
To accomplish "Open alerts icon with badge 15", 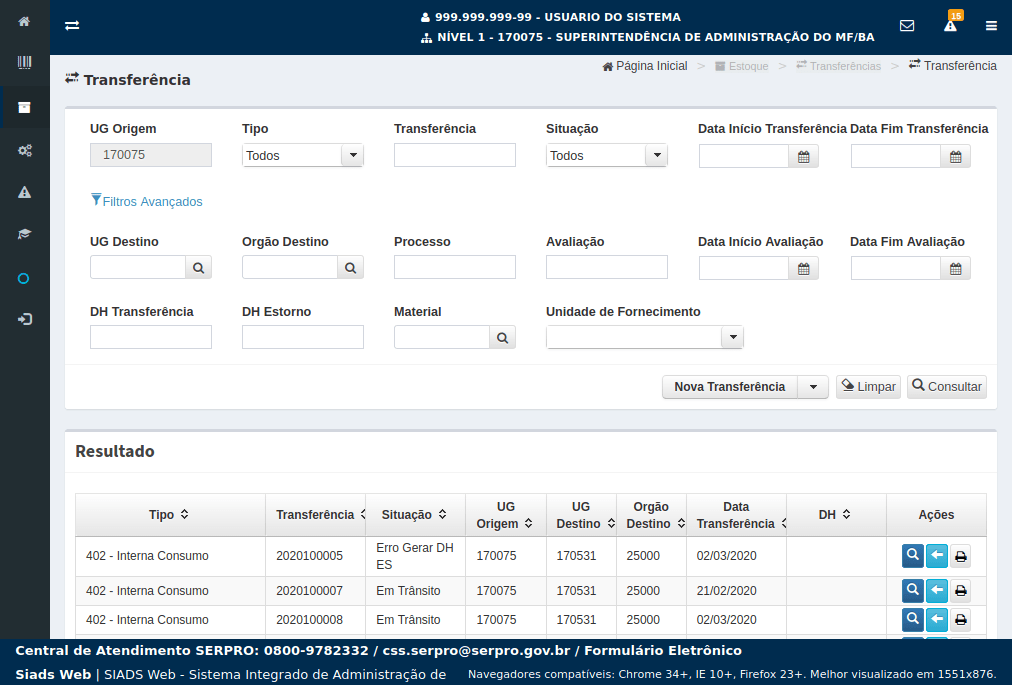I will coord(951,25).
